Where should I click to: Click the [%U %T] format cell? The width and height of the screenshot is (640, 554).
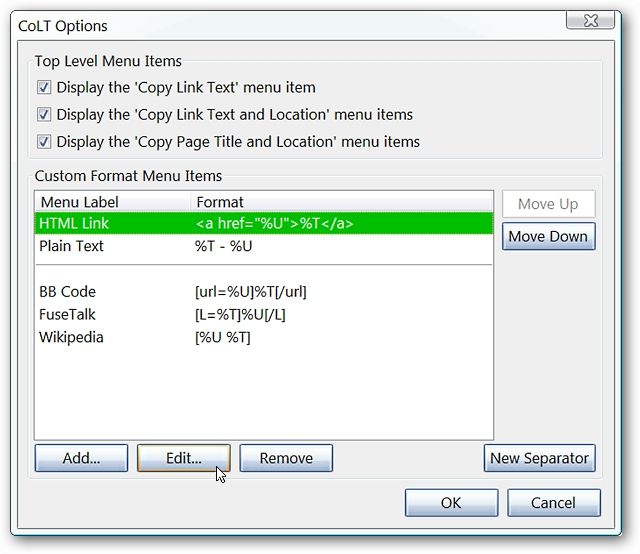click(x=222, y=338)
